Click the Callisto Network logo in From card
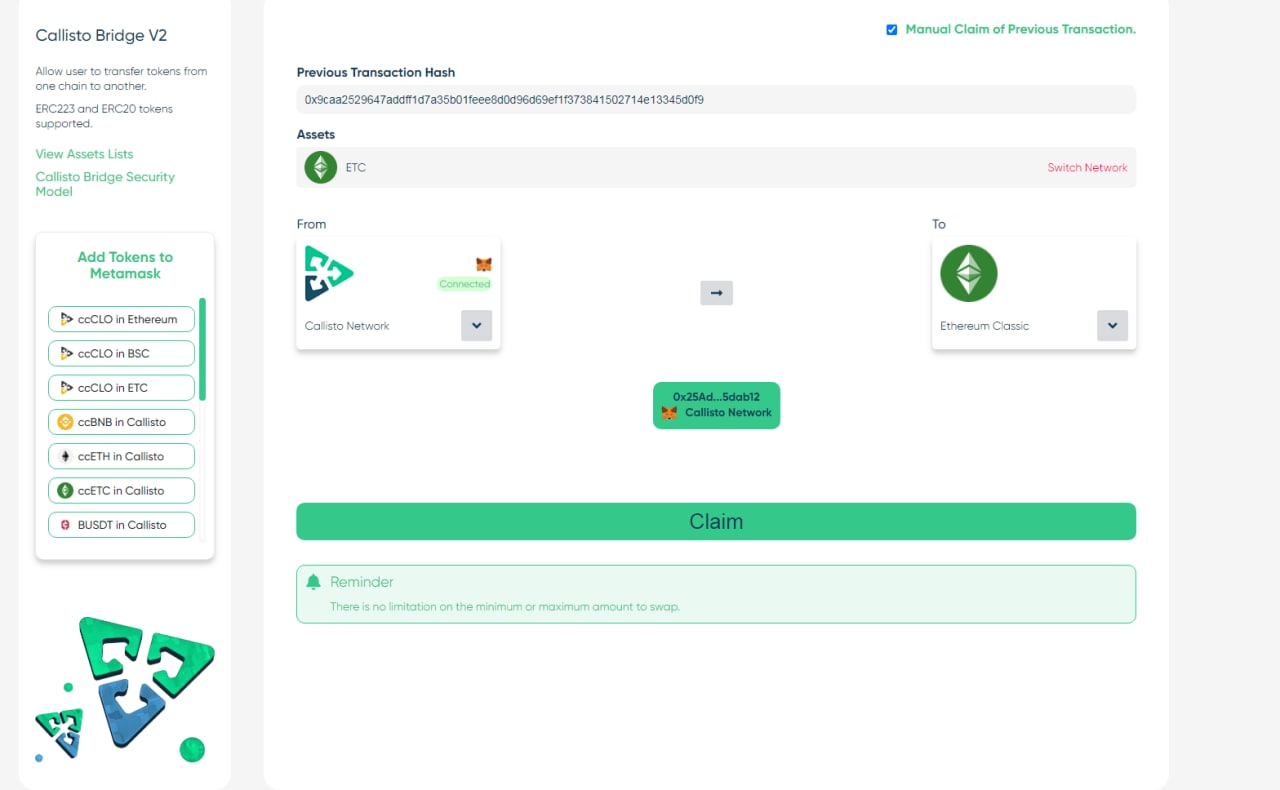Screen dimensions: 1280x790 [x=329, y=273]
